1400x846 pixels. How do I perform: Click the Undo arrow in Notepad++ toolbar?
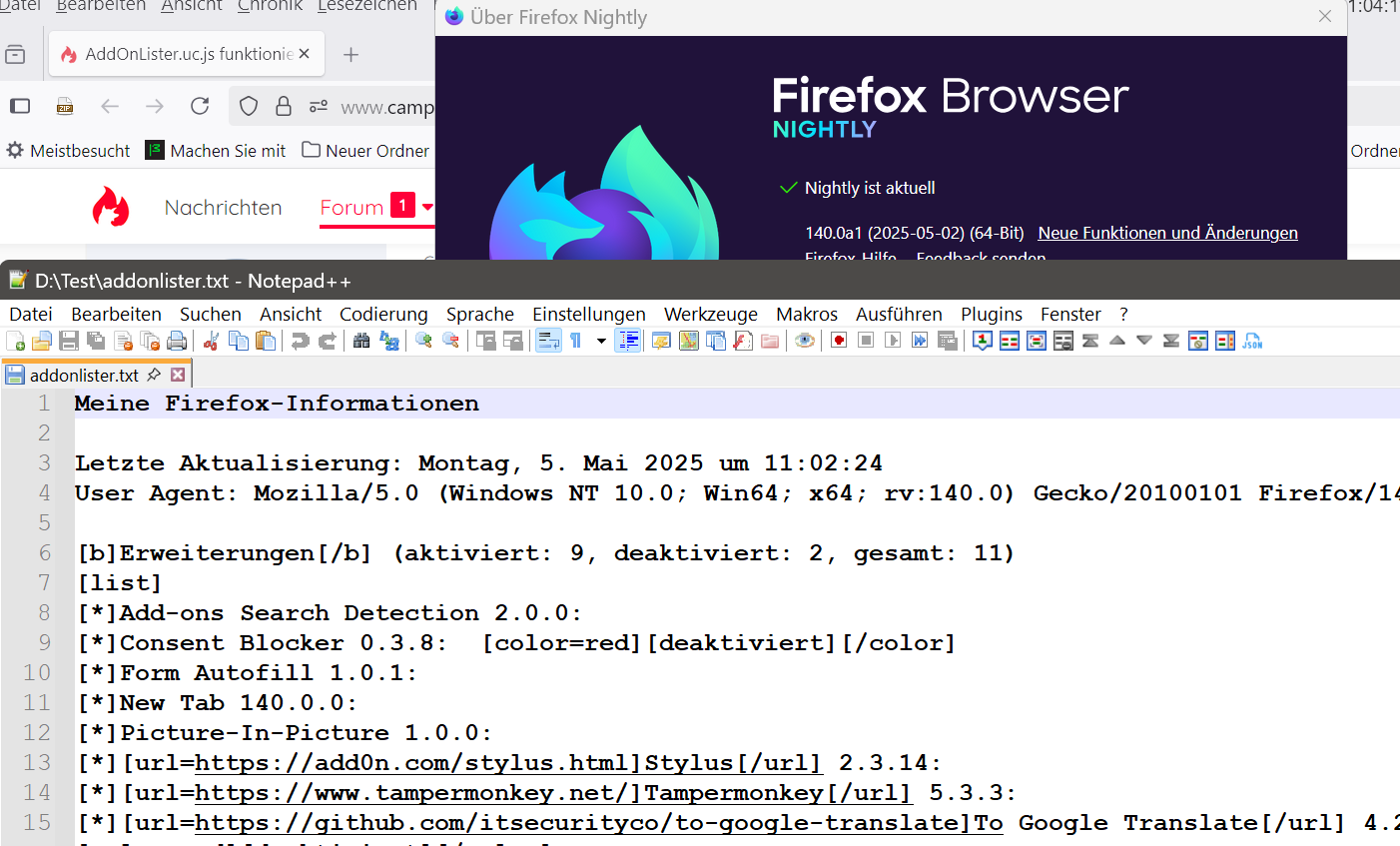tap(300, 341)
